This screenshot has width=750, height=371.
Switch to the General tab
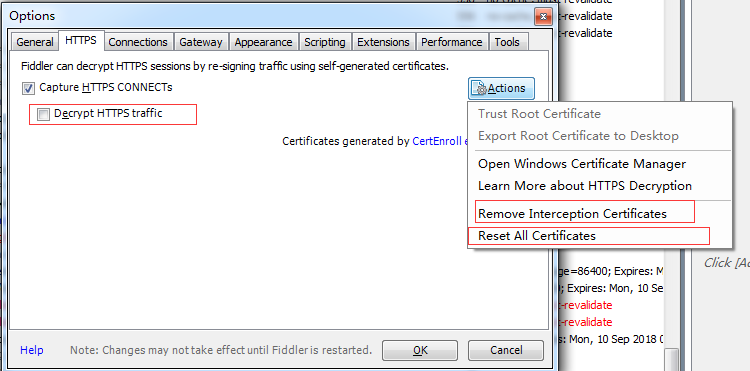pos(34,42)
